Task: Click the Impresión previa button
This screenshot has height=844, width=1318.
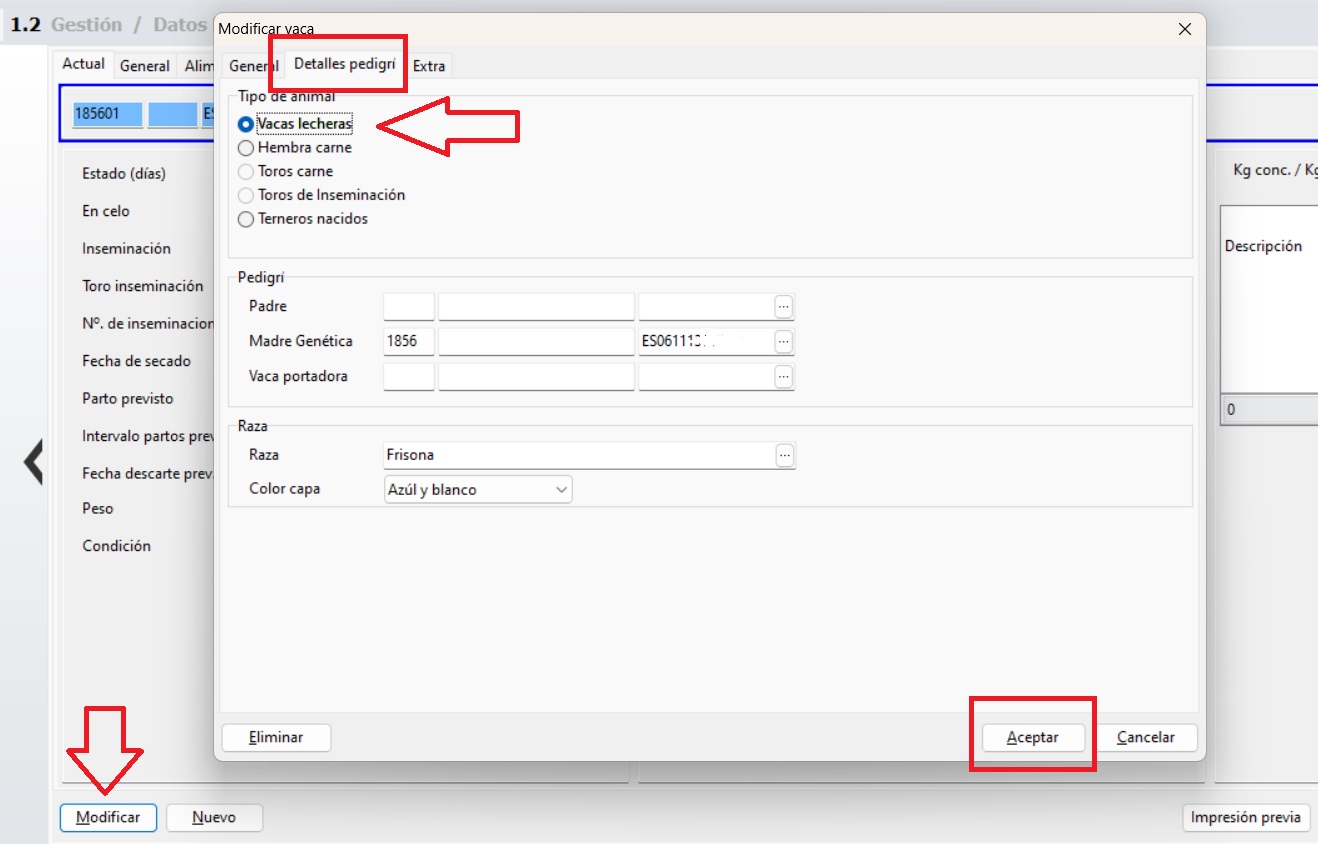Action: pos(1245,817)
